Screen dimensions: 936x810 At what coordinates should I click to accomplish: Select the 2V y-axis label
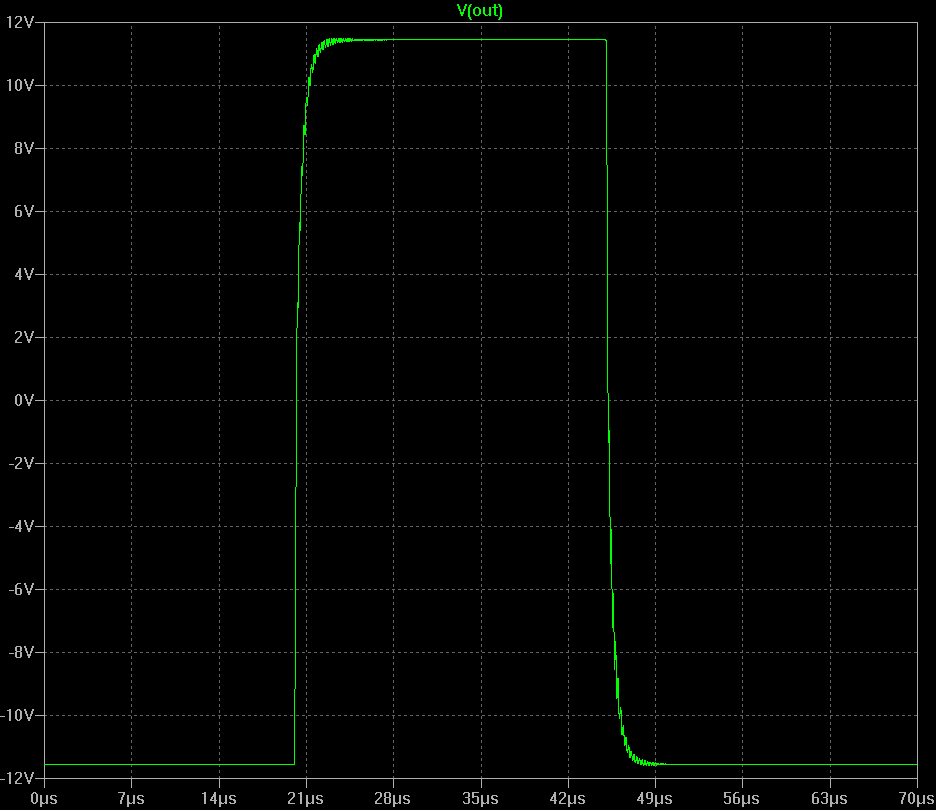click(x=24, y=337)
